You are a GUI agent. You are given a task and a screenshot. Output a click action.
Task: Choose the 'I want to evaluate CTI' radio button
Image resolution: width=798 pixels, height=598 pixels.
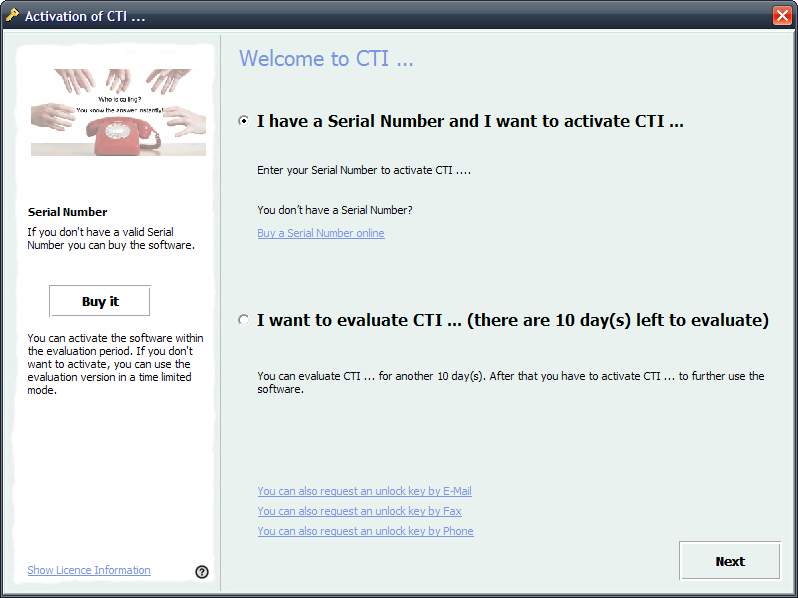(244, 320)
